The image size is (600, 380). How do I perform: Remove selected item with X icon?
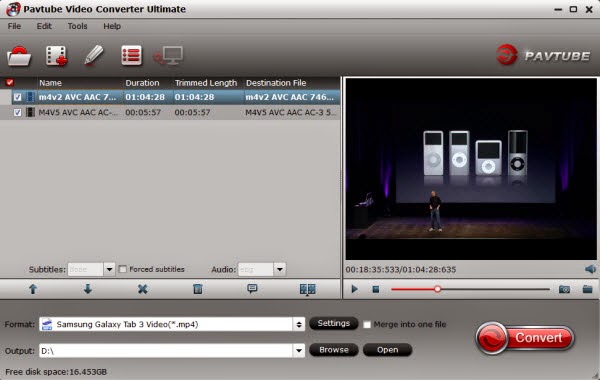coord(142,289)
